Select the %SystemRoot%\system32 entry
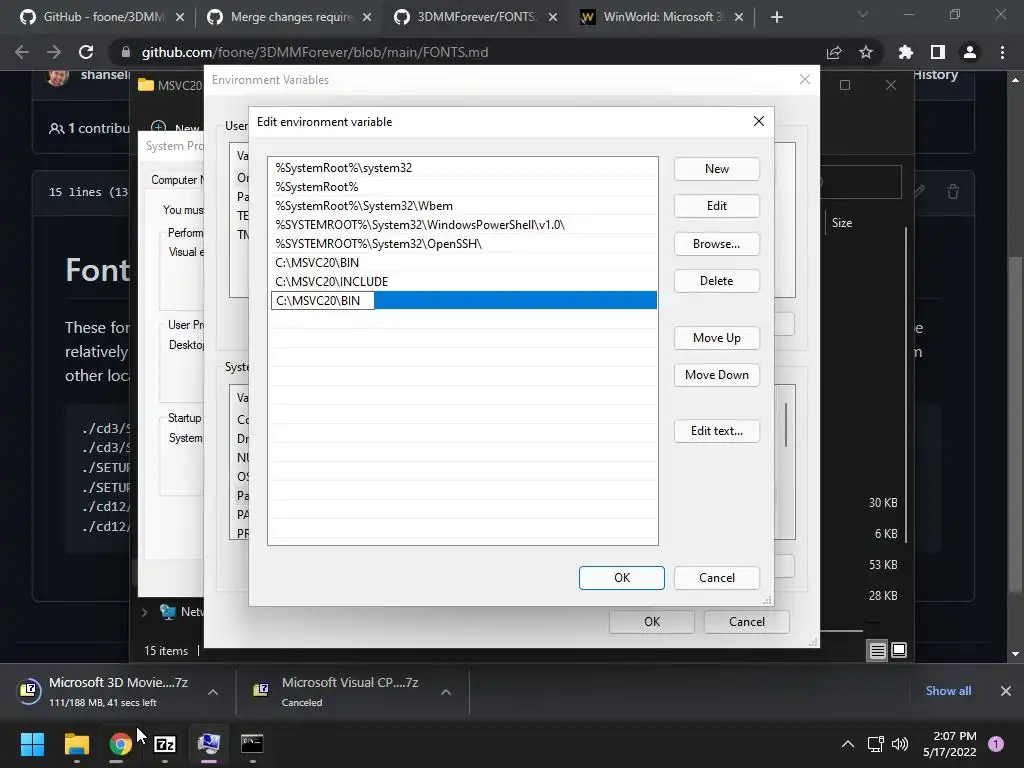This screenshot has height=768, width=1024. click(x=462, y=168)
